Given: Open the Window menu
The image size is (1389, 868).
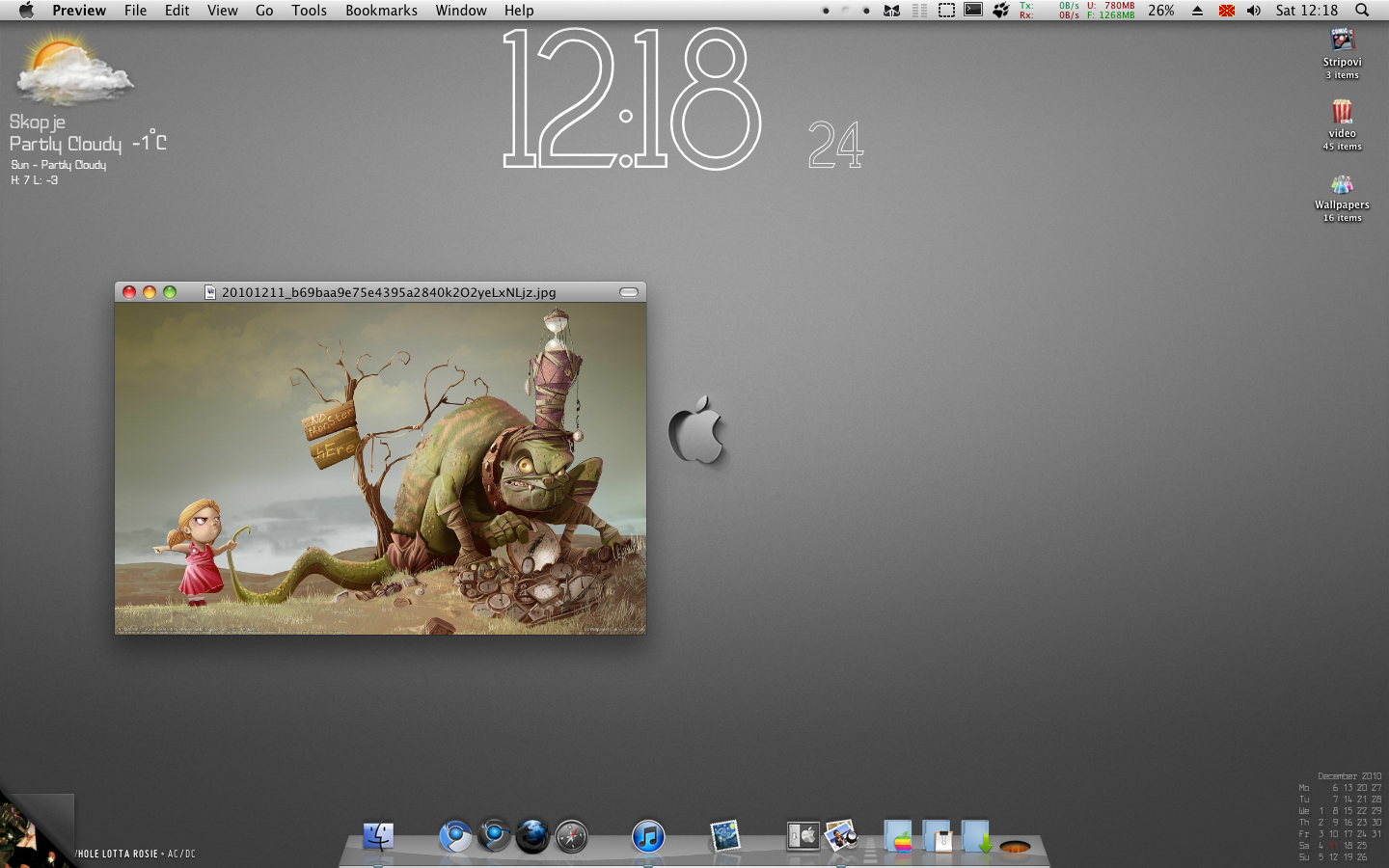Looking at the screenshot, I should click(x=460, y=11).
